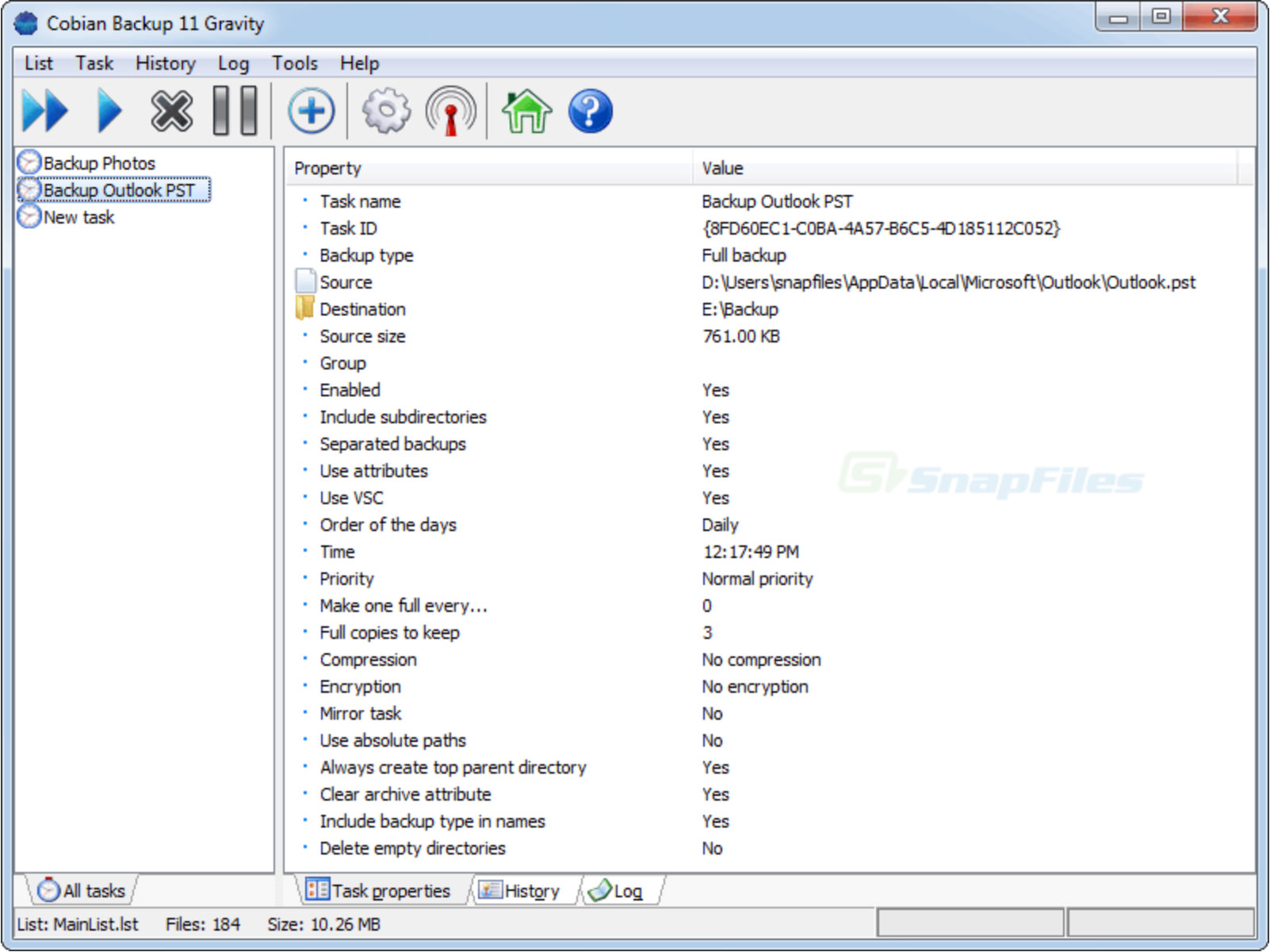
Task: Click the Task ID GUID value
Action: point(881,228)
